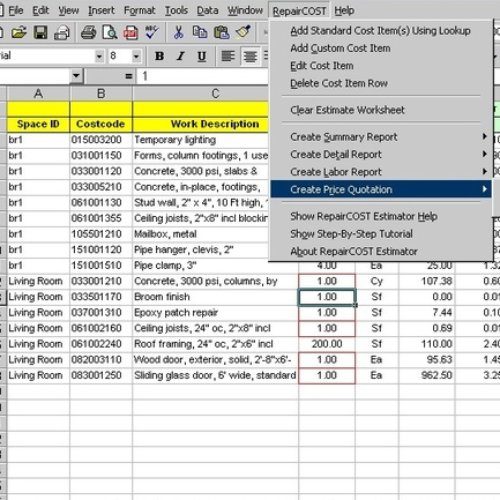
Task: Click the Work Description header cell
Action: 201,124
